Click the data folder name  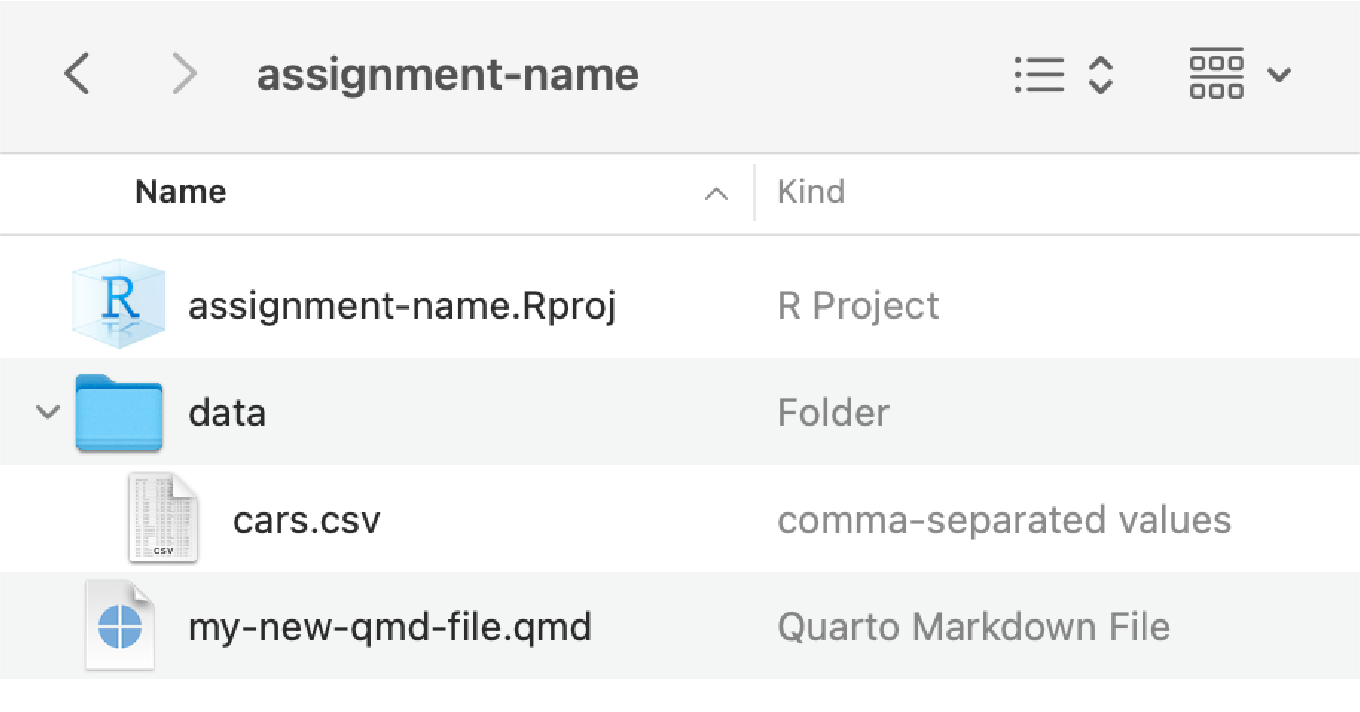(x=227, y=412)
